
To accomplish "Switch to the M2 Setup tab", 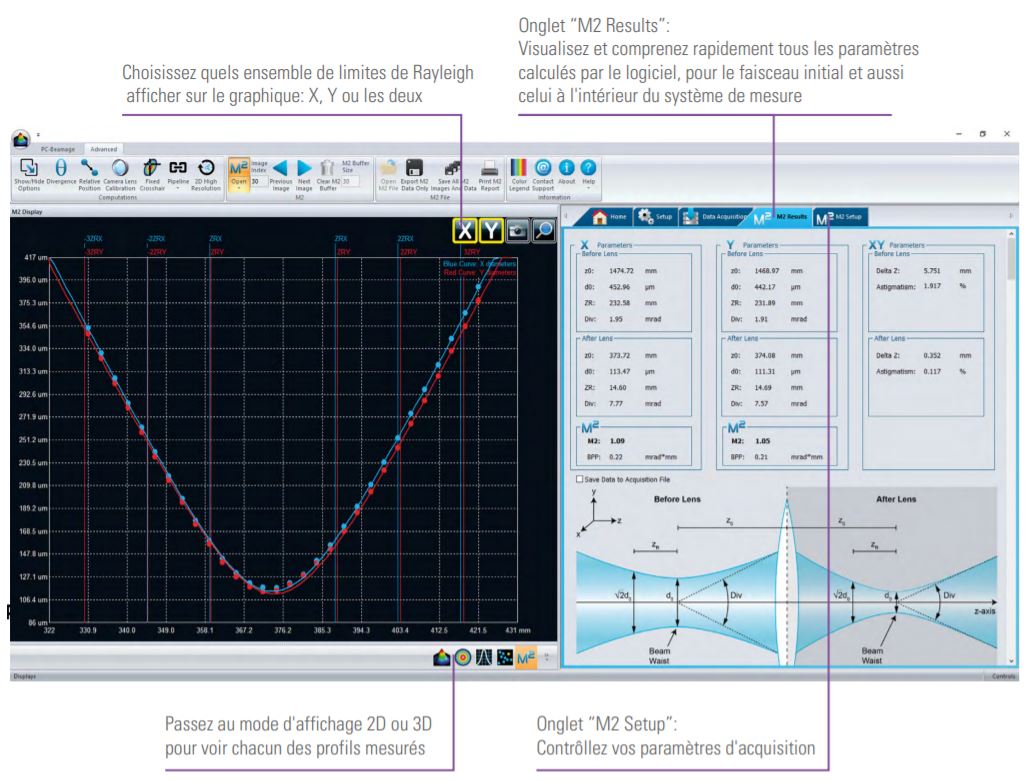I will 842,215.
